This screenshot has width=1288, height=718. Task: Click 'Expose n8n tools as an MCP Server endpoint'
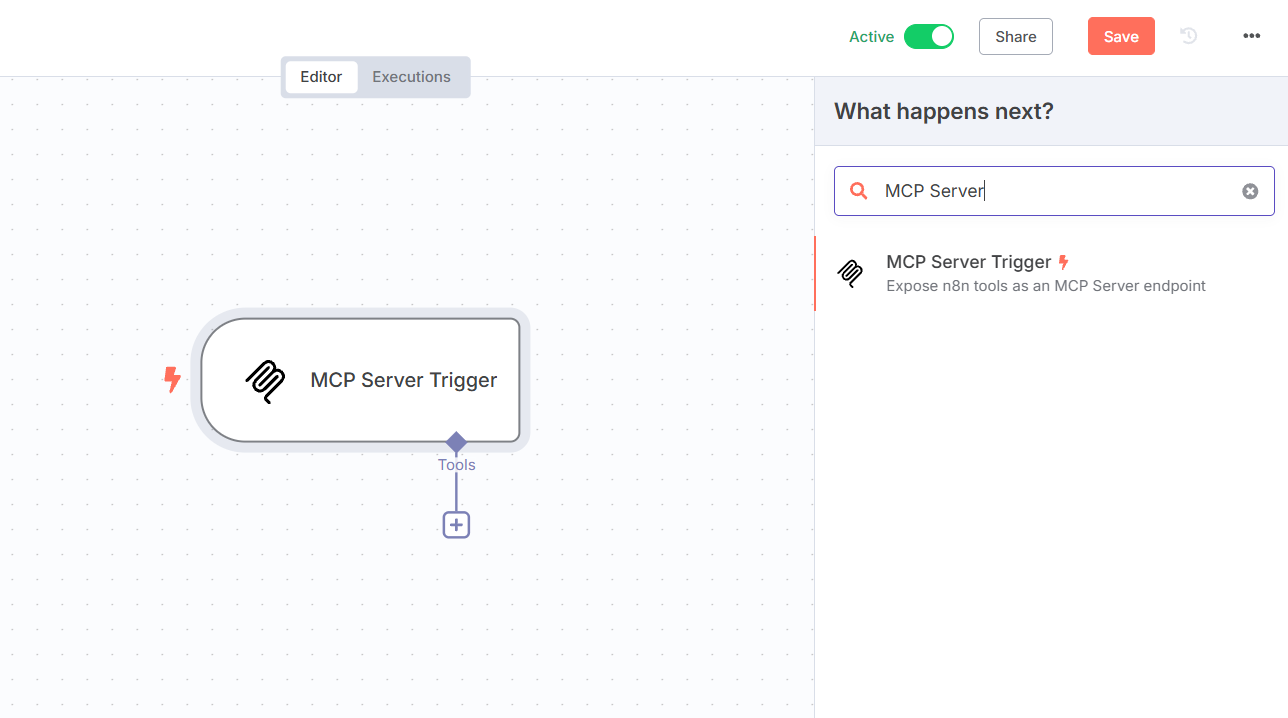coord(1046,286)
